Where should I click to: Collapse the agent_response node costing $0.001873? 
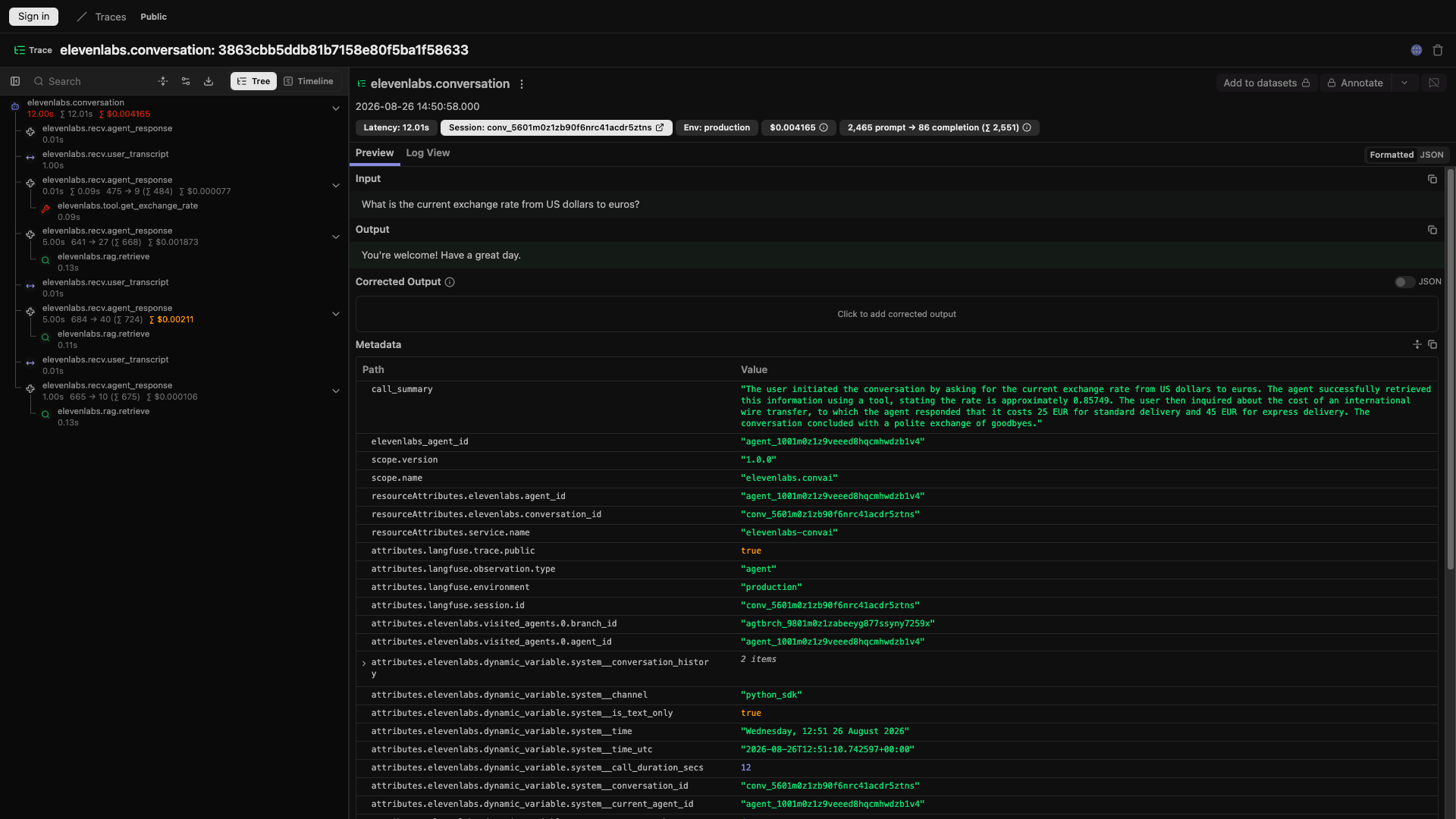[x=336, y=237]
